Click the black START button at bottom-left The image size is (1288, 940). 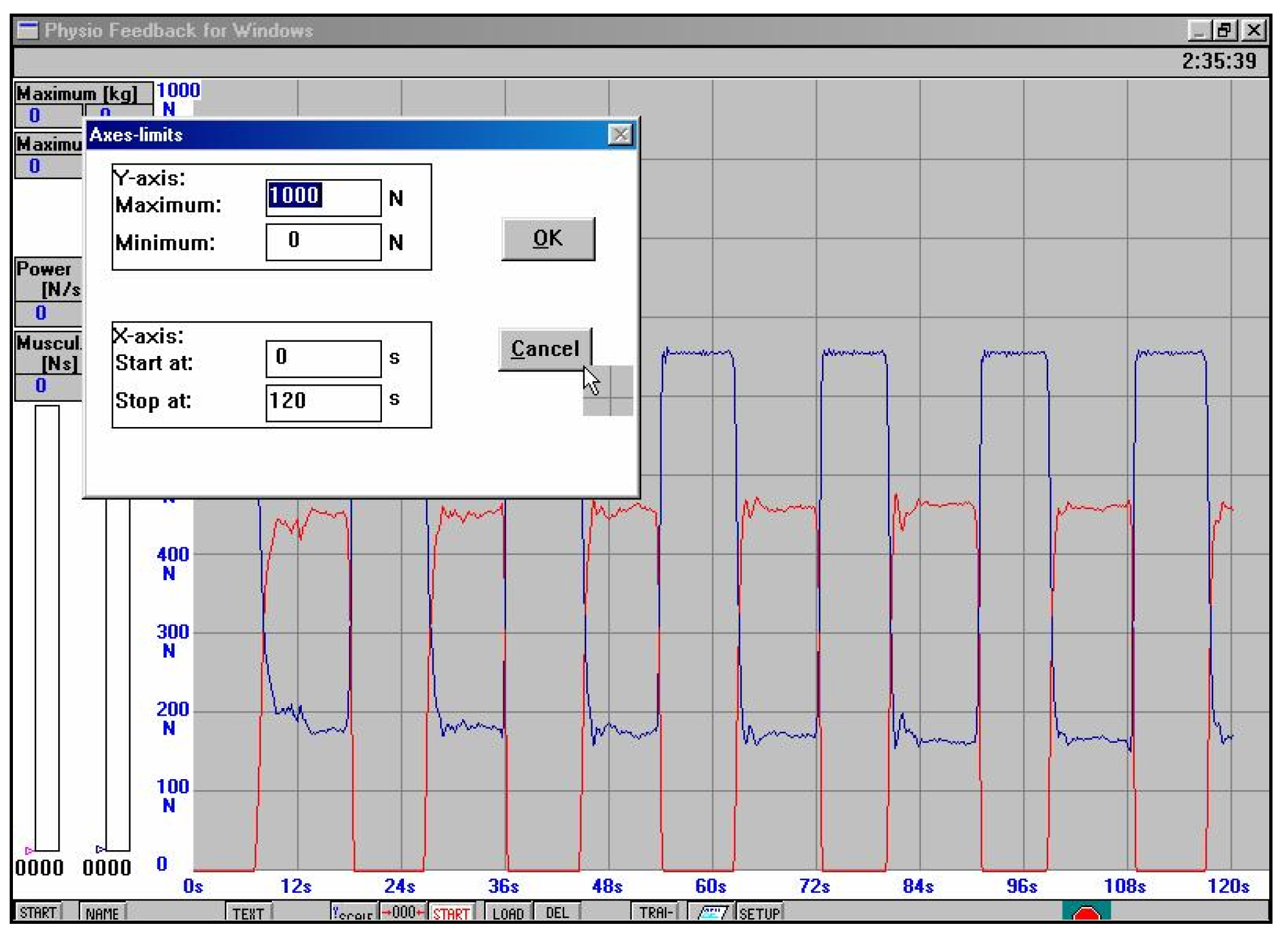(x=38, y=912)
